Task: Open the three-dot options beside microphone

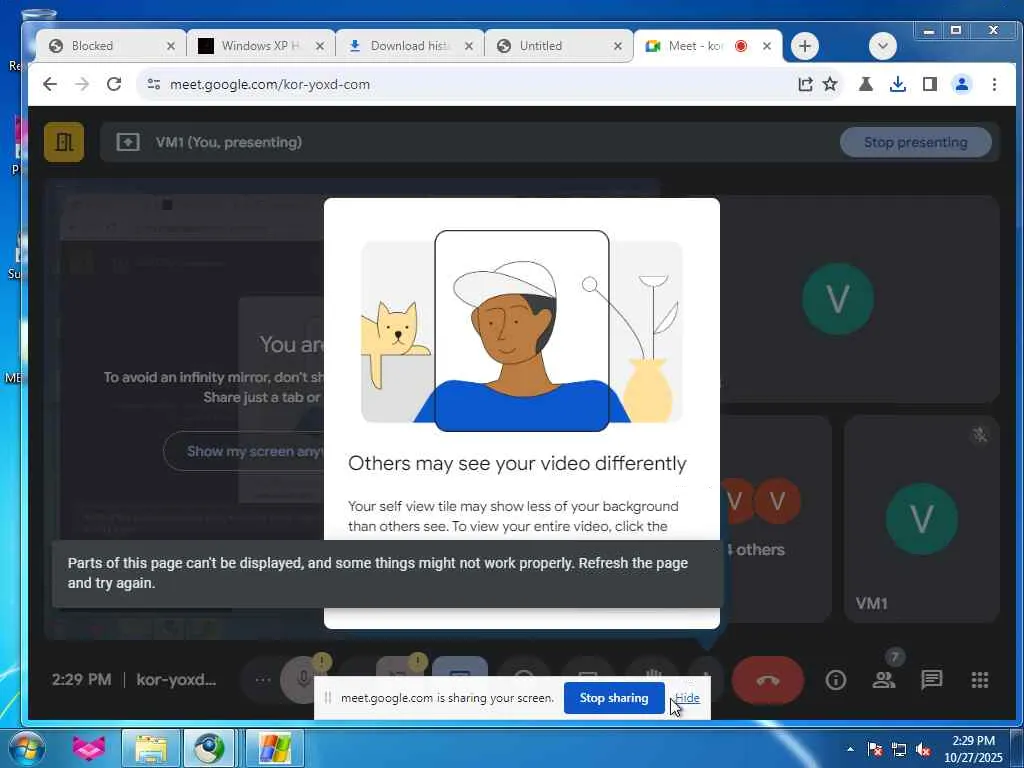Action: click(263, 680)
